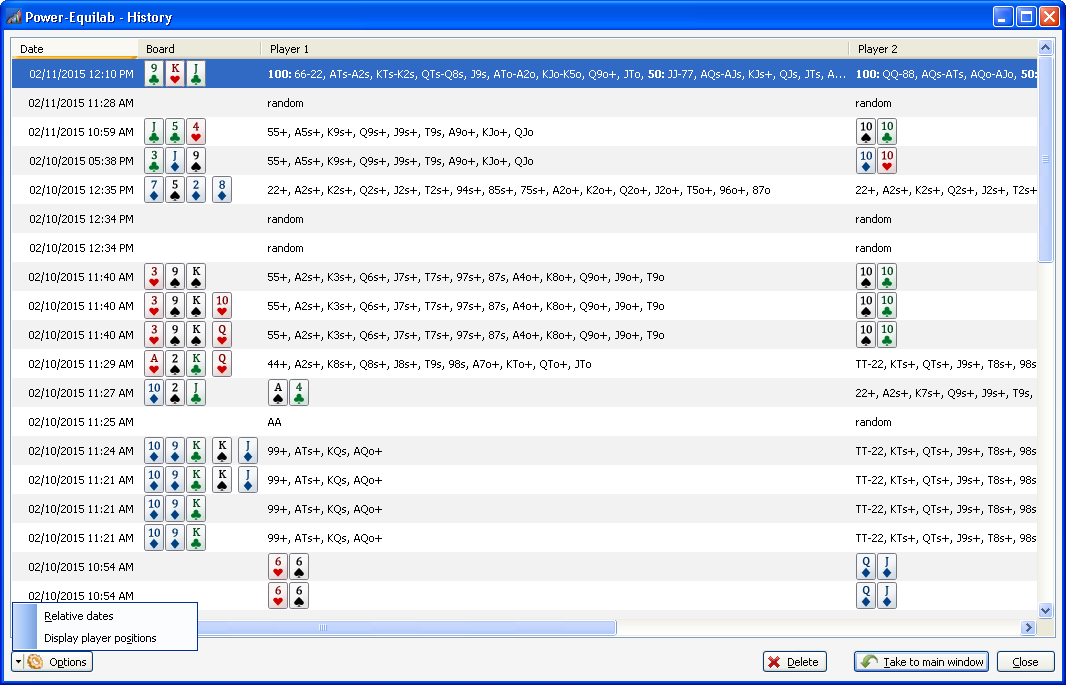The width and height of the screenshot is (1066, 685).
Task: Click the 10 of spades in Player 2 at 10:59 AM
Action: pyautogui.click(x=866, y=132)
